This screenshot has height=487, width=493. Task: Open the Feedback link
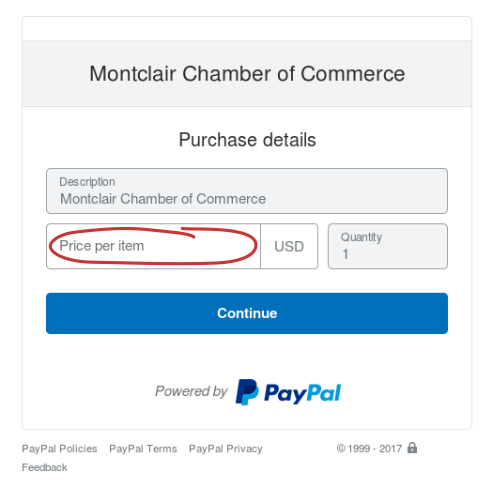point(44,467)
